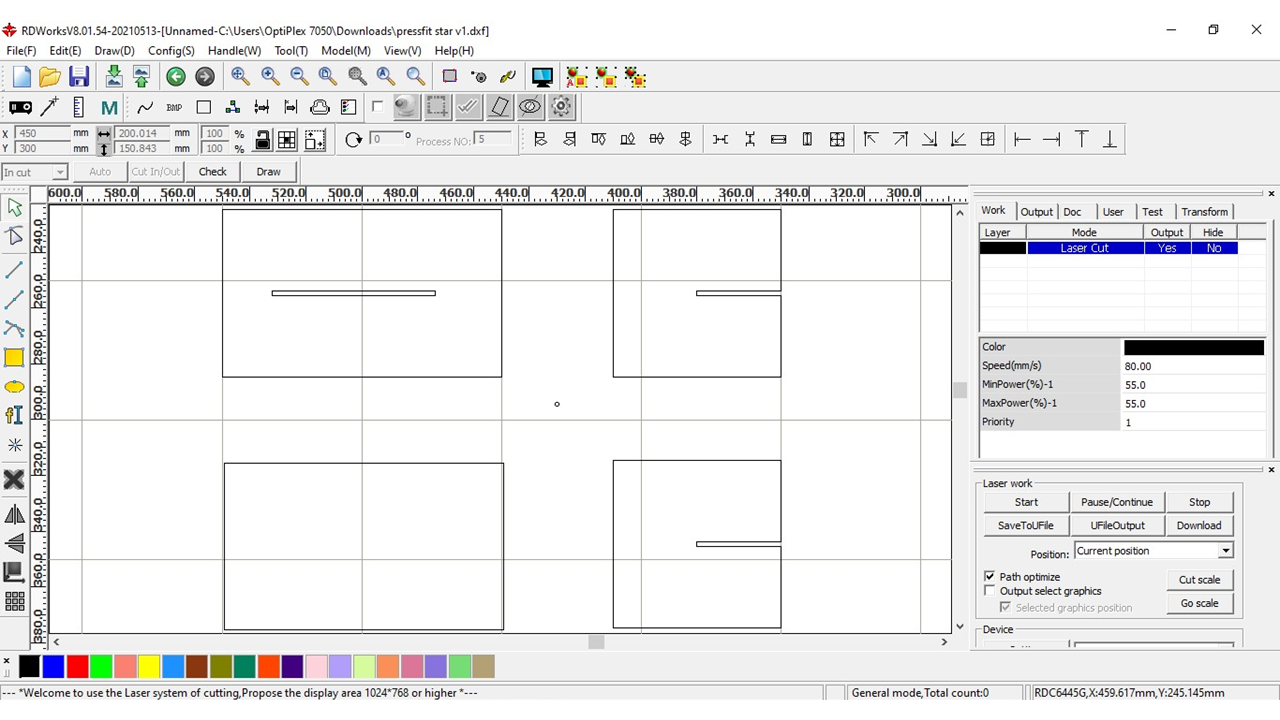Screen dimensions: 1280x720
Task: Choose the Line drawing tool
Action: 14,270
